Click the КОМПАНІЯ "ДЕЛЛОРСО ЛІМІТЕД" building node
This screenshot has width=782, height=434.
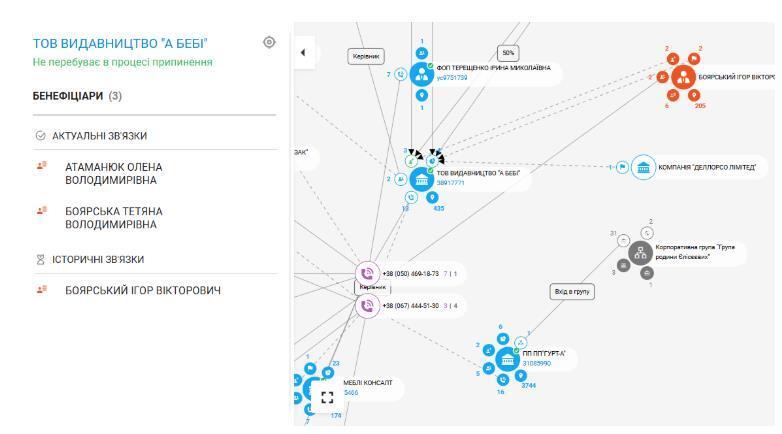(643, 168)
